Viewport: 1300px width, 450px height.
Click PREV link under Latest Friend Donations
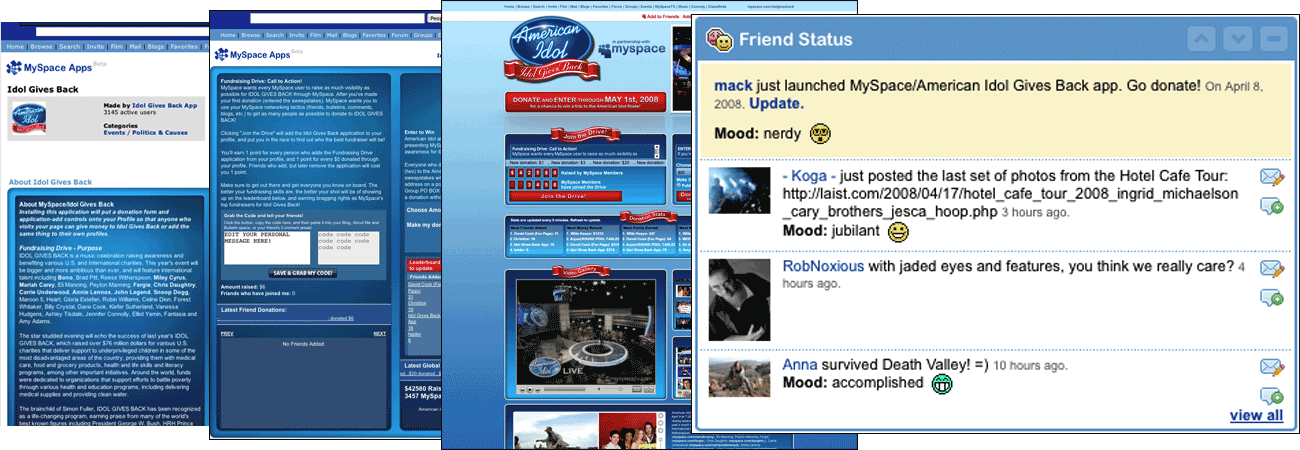(227, 333)
